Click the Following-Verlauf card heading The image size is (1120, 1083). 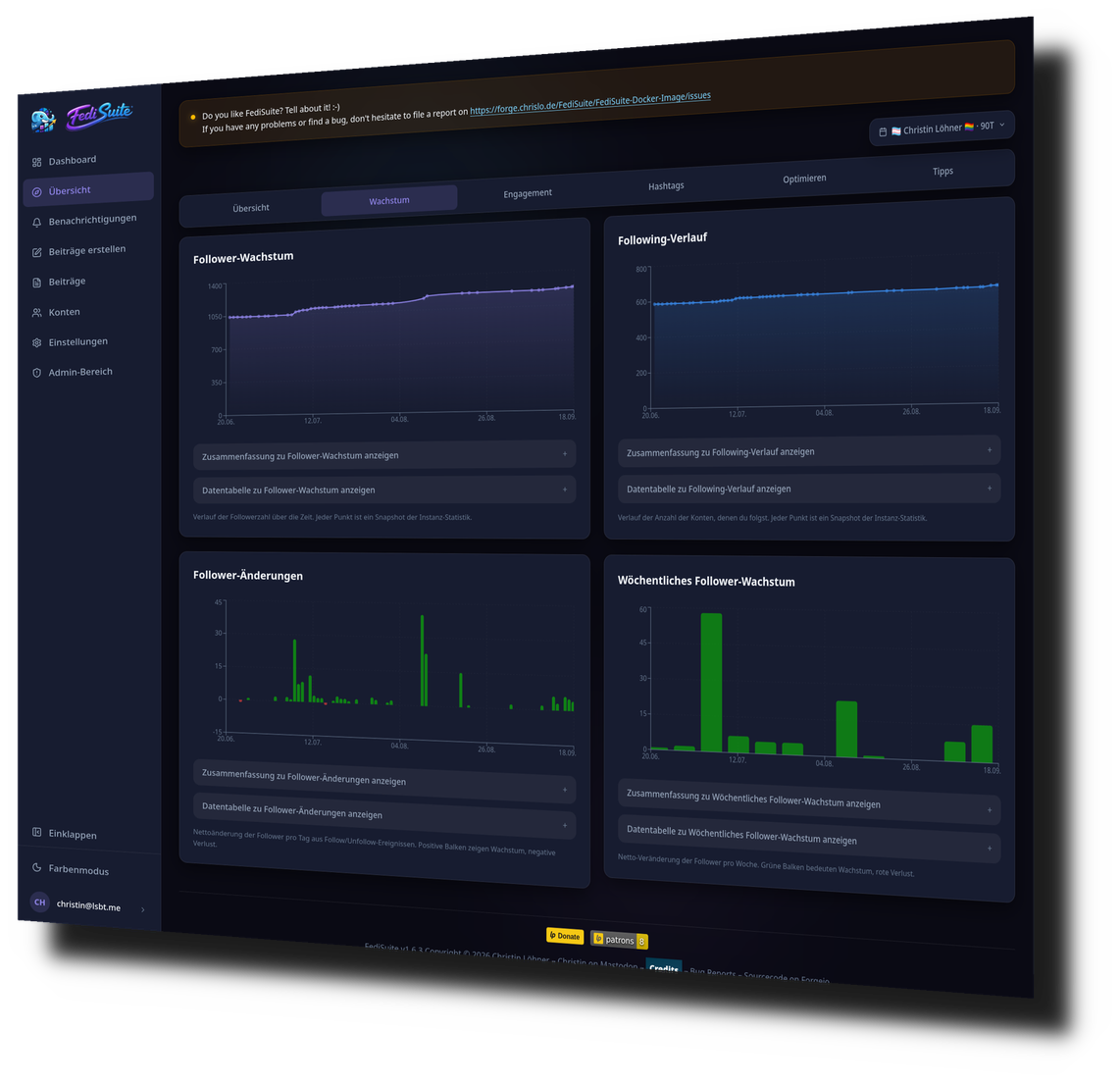tap(662, 238)
